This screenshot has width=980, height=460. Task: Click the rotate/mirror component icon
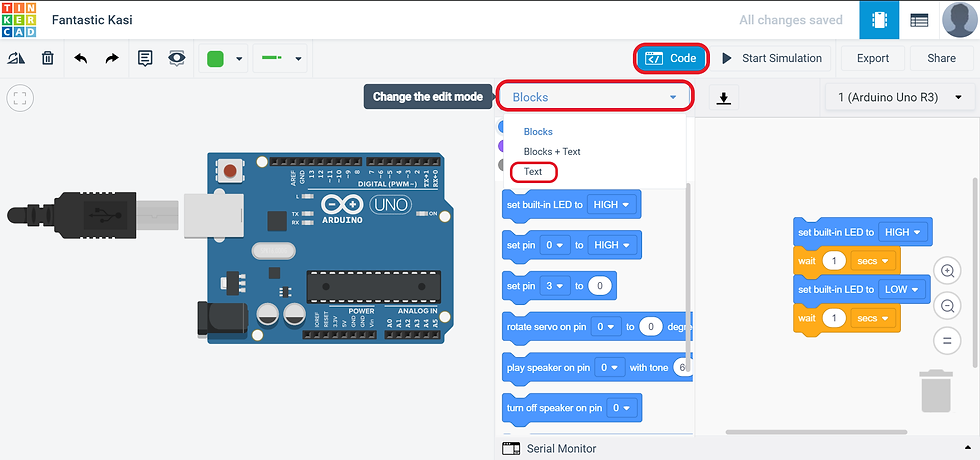point(16,58)
